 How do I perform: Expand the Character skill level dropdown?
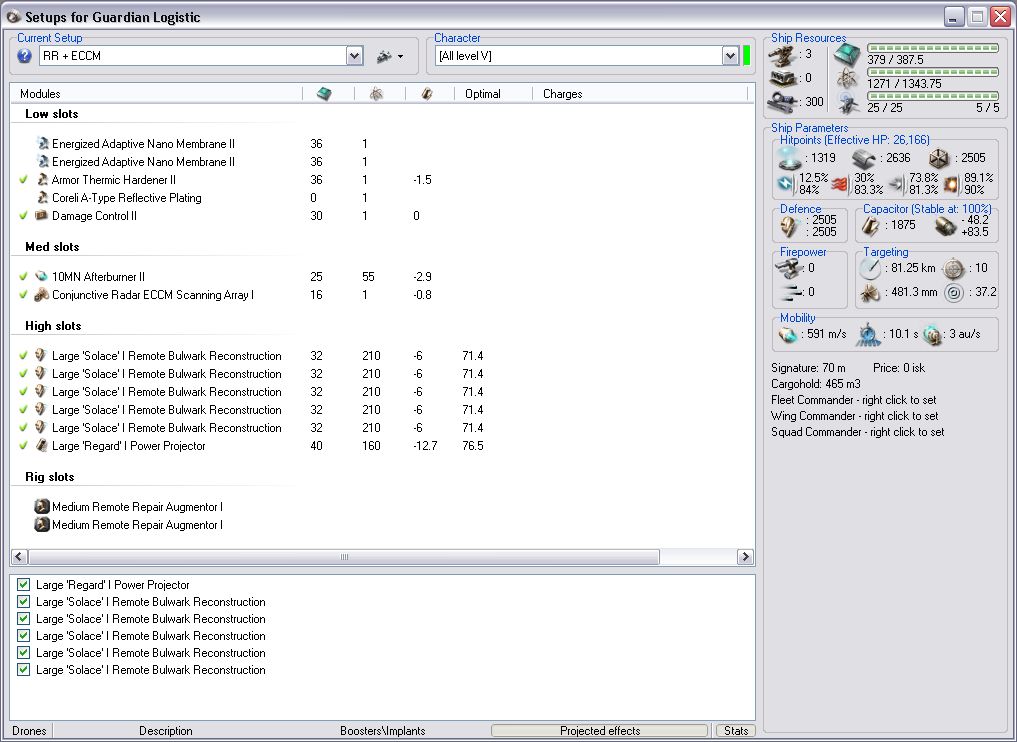[730, 56]
